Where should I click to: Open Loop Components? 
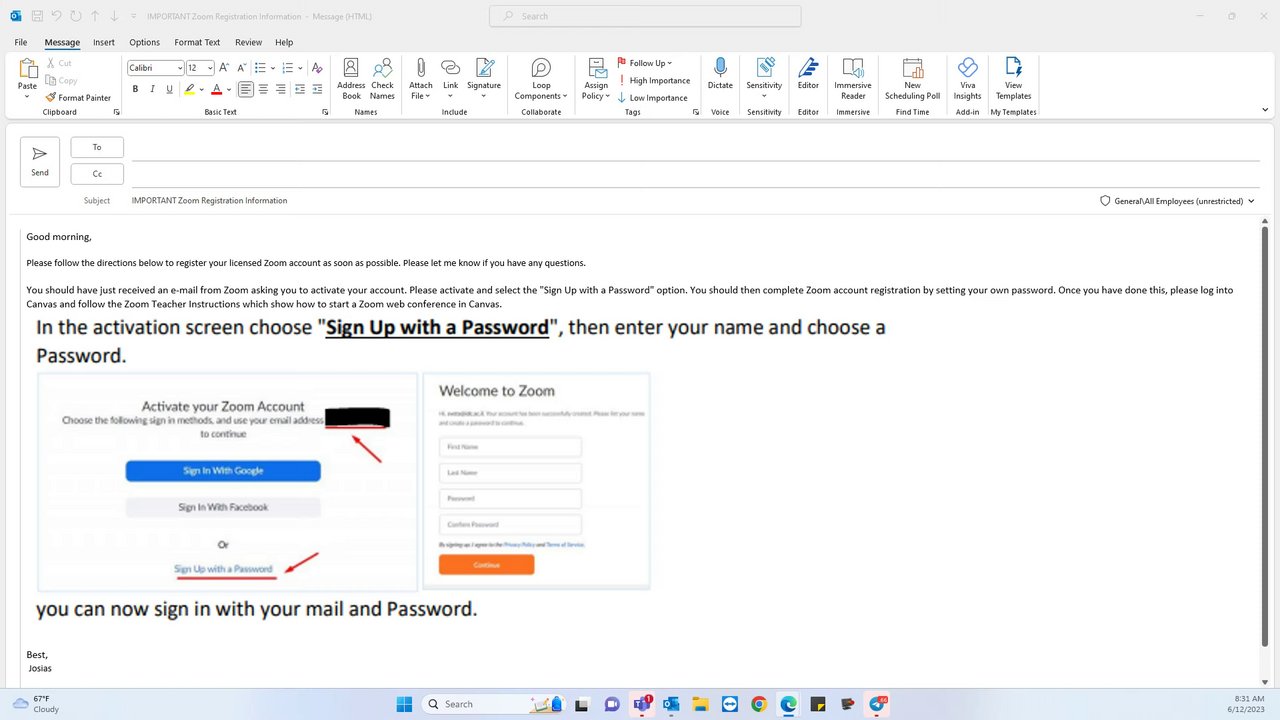coord(541,79)
